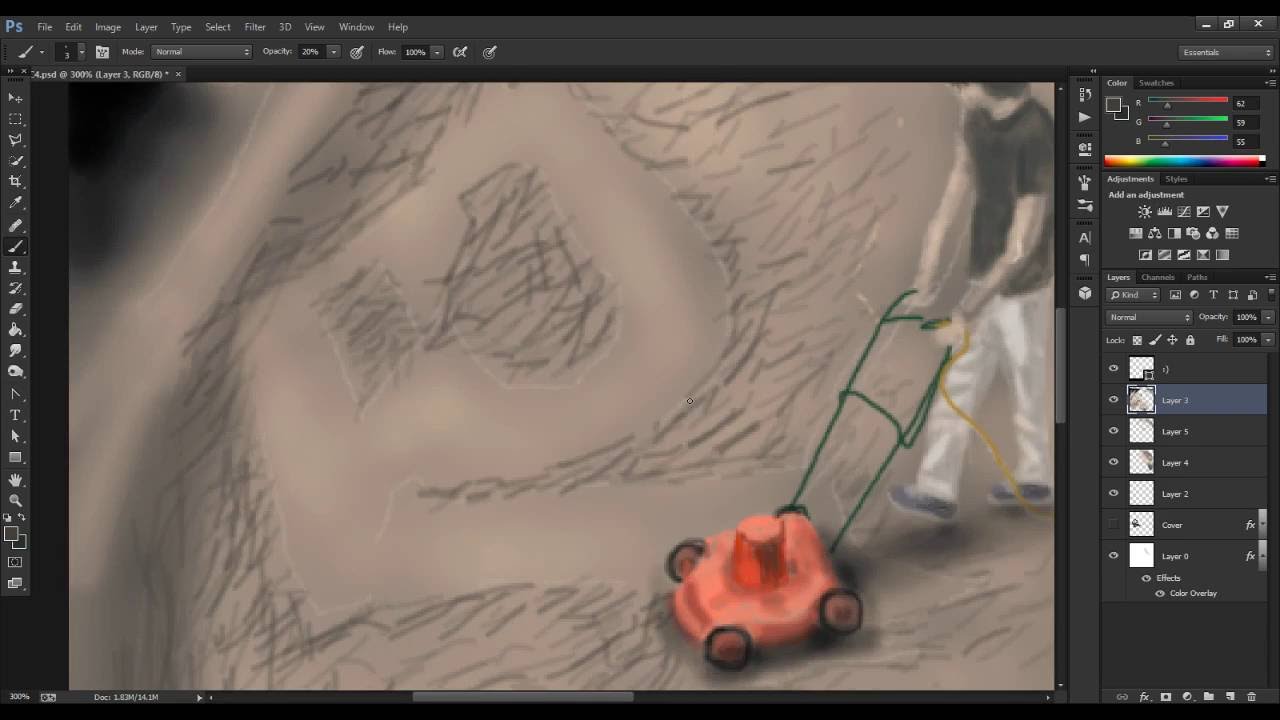This screenshot has height=720, width=1280.
Task: Hide Layer 3 visibility eye
Action: [1114, 400]
